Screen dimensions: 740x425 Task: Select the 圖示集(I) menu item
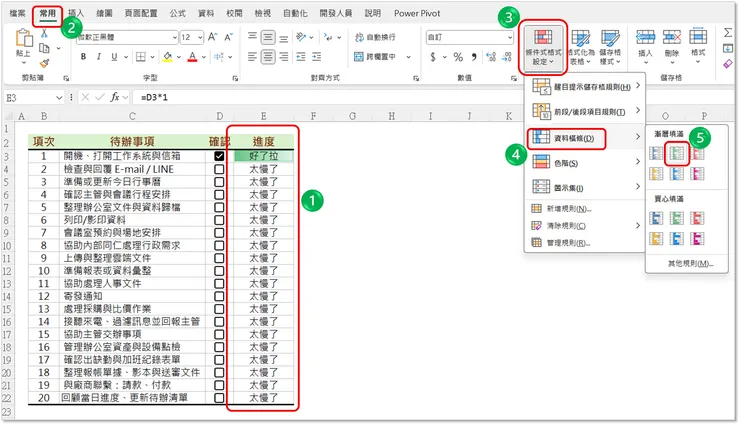pyautogui.click(x=584, y=187)
